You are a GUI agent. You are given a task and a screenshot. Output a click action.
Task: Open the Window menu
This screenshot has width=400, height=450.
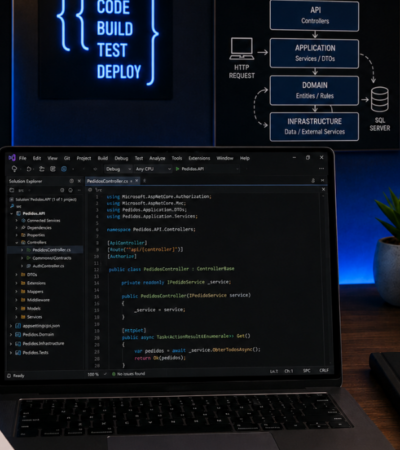click(x=225, y=158)
